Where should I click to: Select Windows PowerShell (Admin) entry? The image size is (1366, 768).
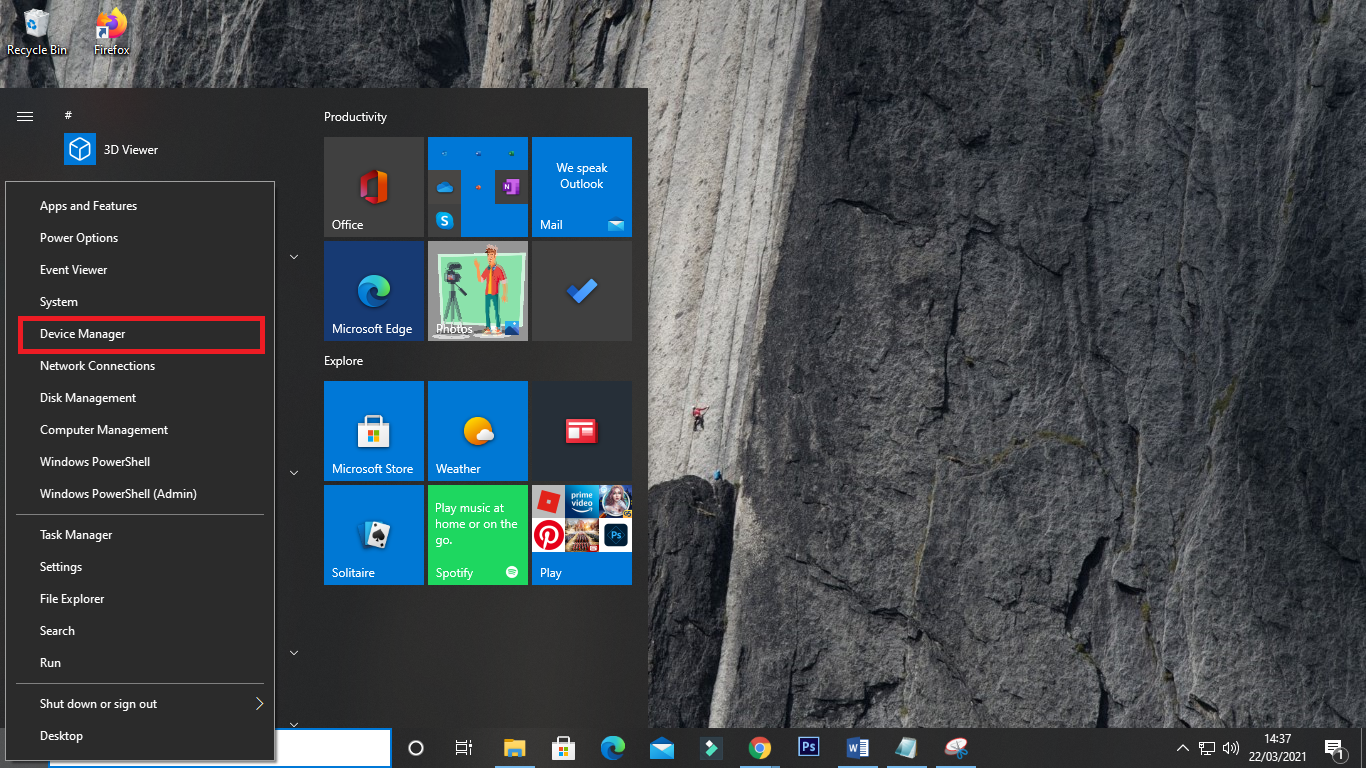point(118,494)
